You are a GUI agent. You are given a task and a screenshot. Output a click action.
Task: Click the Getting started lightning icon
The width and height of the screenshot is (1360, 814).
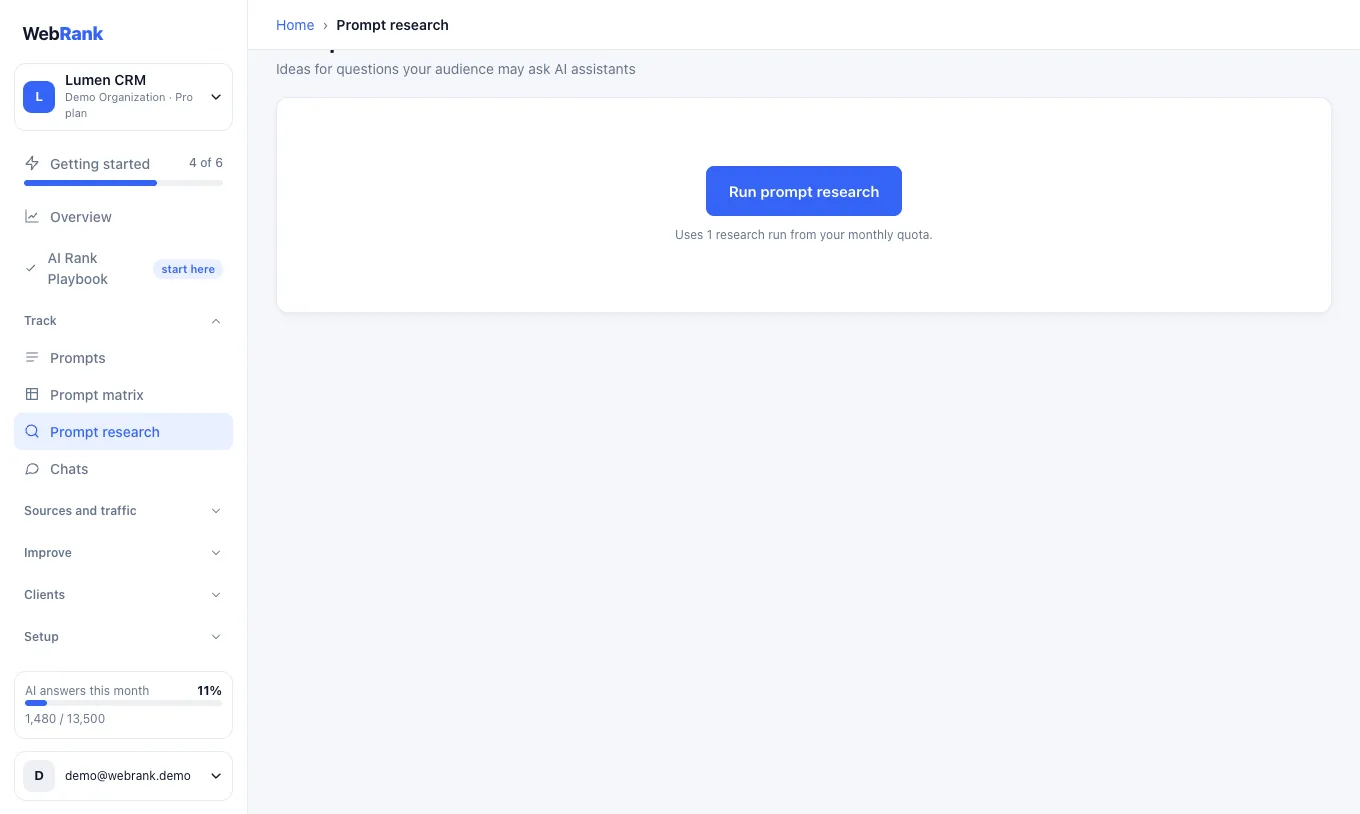click(32, 163)
